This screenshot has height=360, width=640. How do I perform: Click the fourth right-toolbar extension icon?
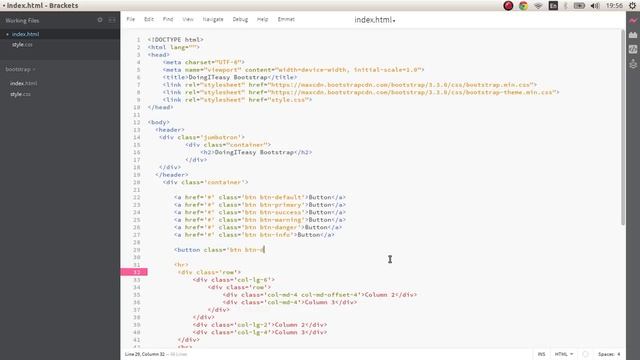[x=633, y=64]
